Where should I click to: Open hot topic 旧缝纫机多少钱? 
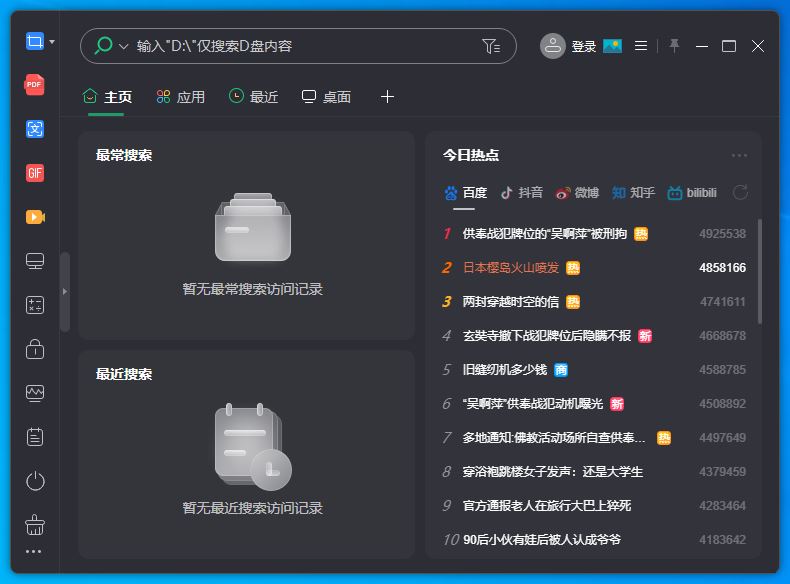click(x=505, y=370)
